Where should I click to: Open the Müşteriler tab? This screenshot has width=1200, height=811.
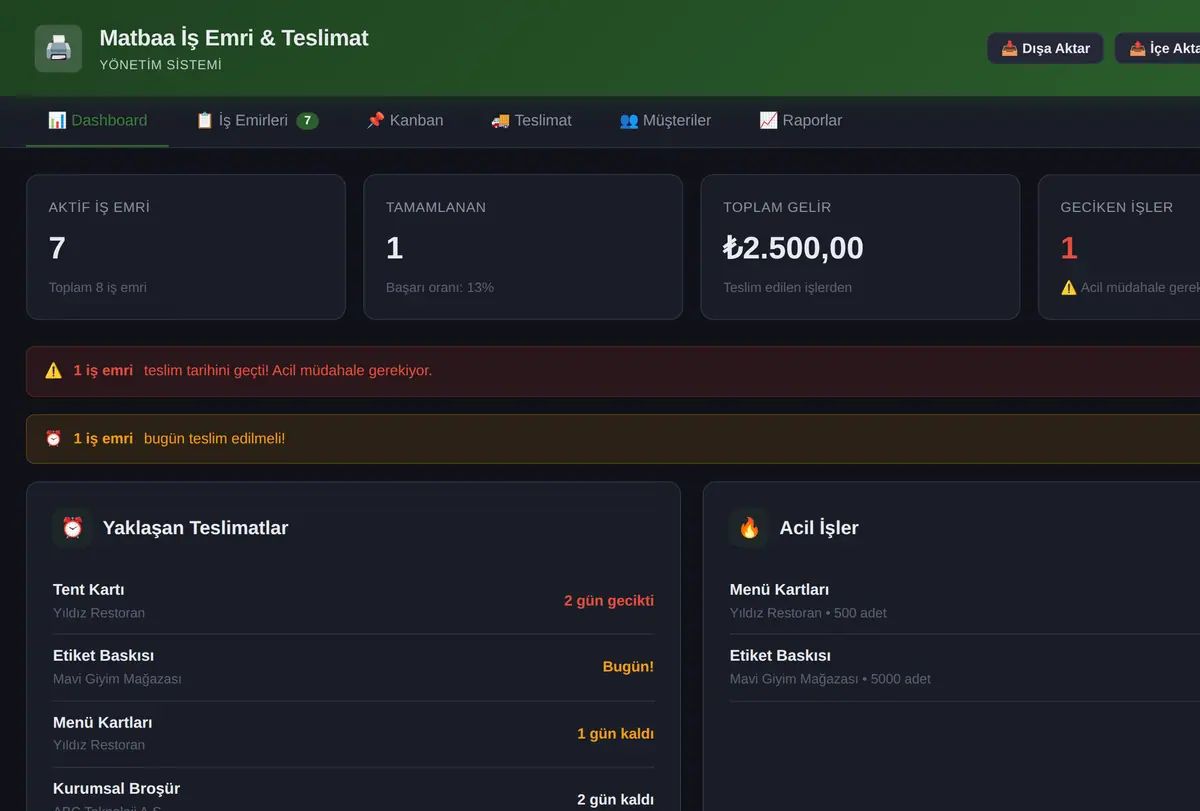665,121
